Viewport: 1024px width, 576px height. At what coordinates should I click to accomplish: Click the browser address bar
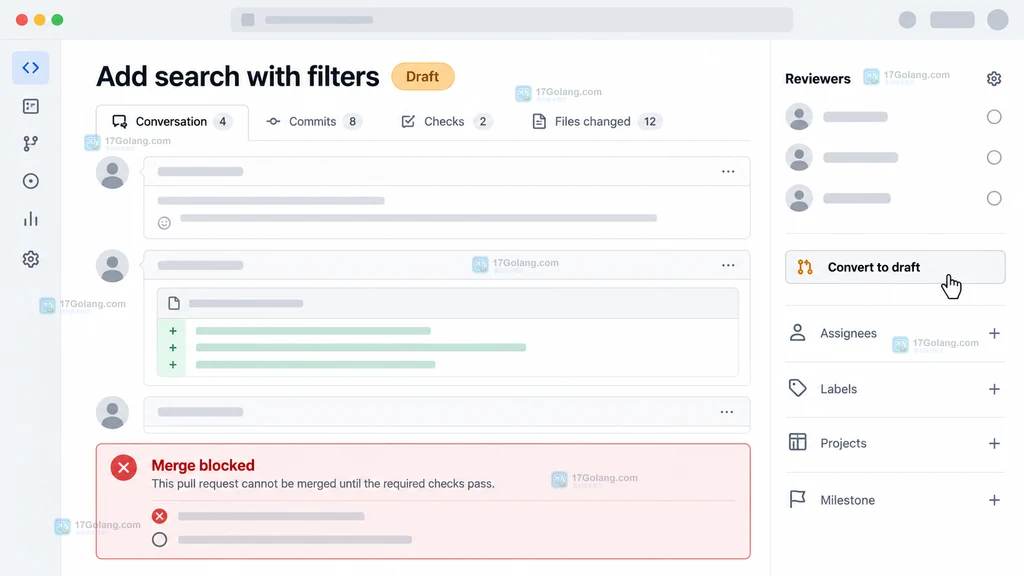click(x=511, y=20)
